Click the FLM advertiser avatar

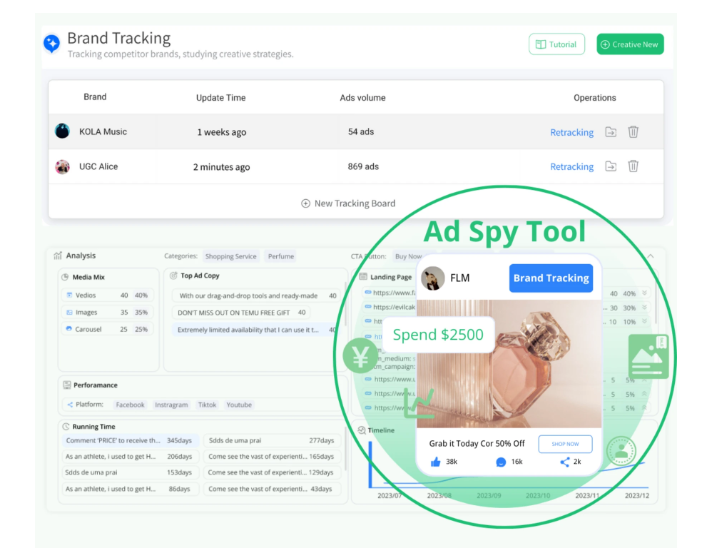point(433,278)
